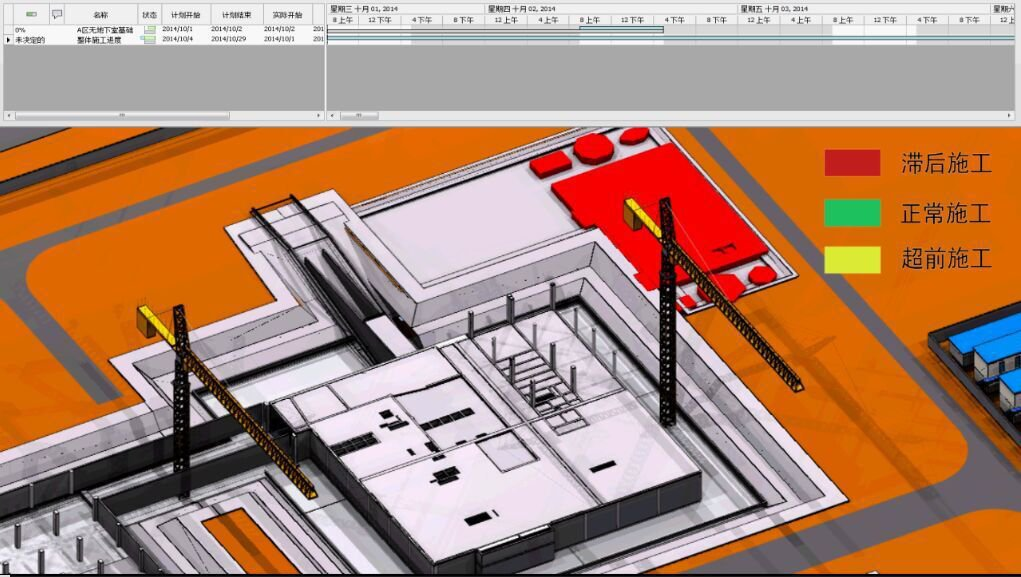Click the 星期三 十月 01, 2014 date header
The image size is (1021, 577).
[364, 9]
